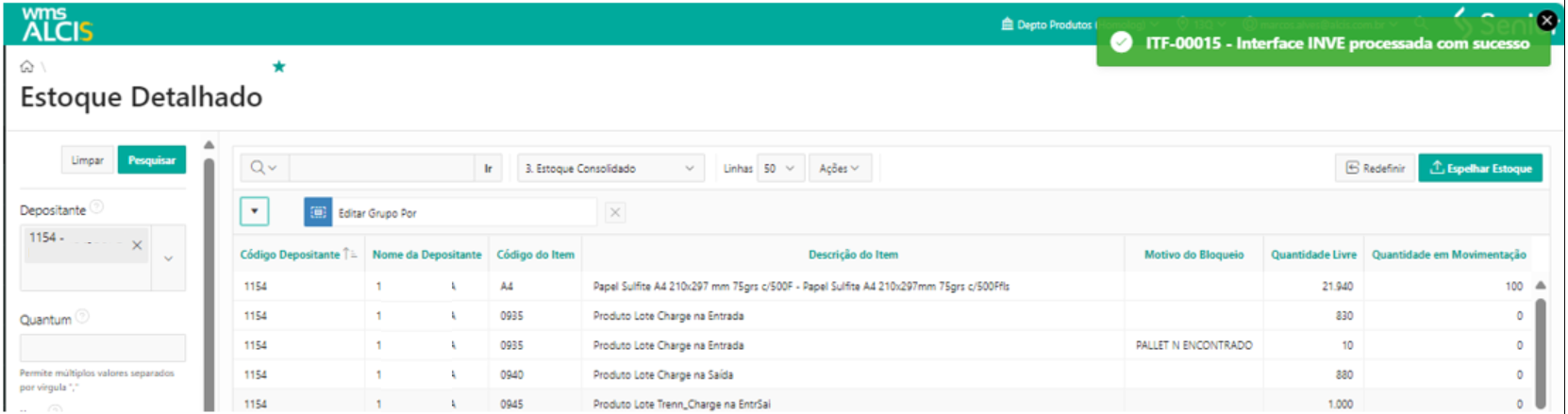
Task: Open the Ações menu
Action: click(x=839, y=168)
